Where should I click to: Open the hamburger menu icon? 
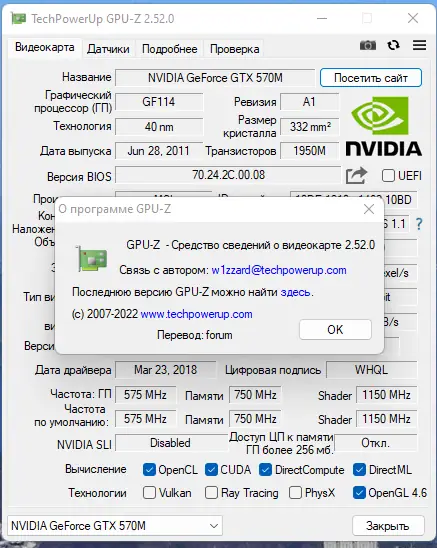pos(419,45)
